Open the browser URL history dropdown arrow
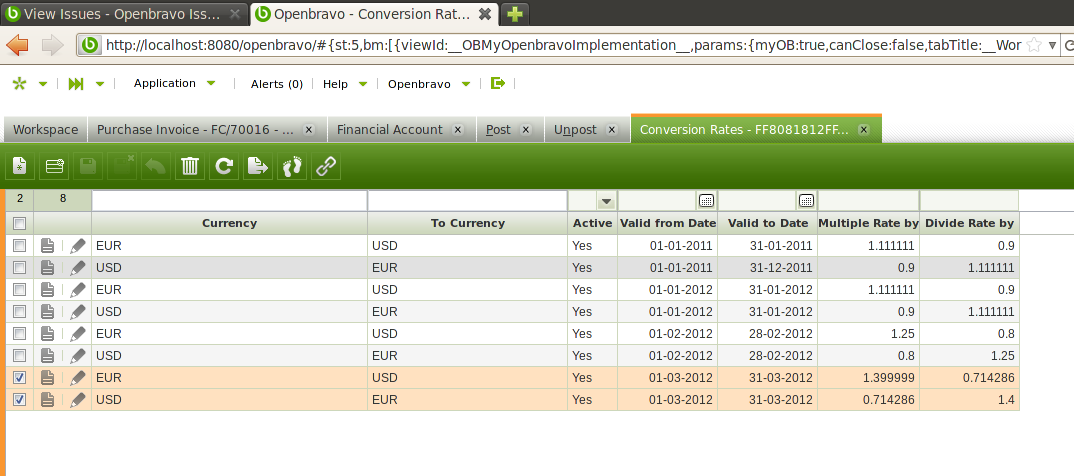 tap(1053, 46)
